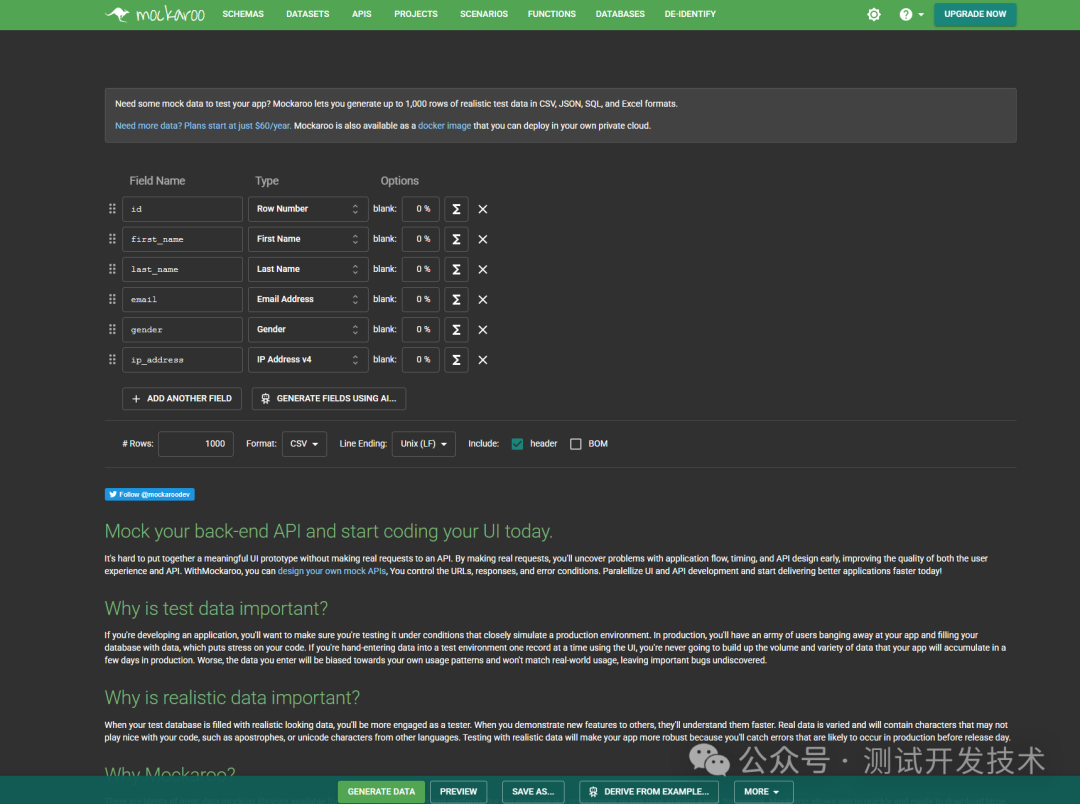1080x804 pixels.
Task: Open design your own mock APIs link
Action: coord(331,571)
